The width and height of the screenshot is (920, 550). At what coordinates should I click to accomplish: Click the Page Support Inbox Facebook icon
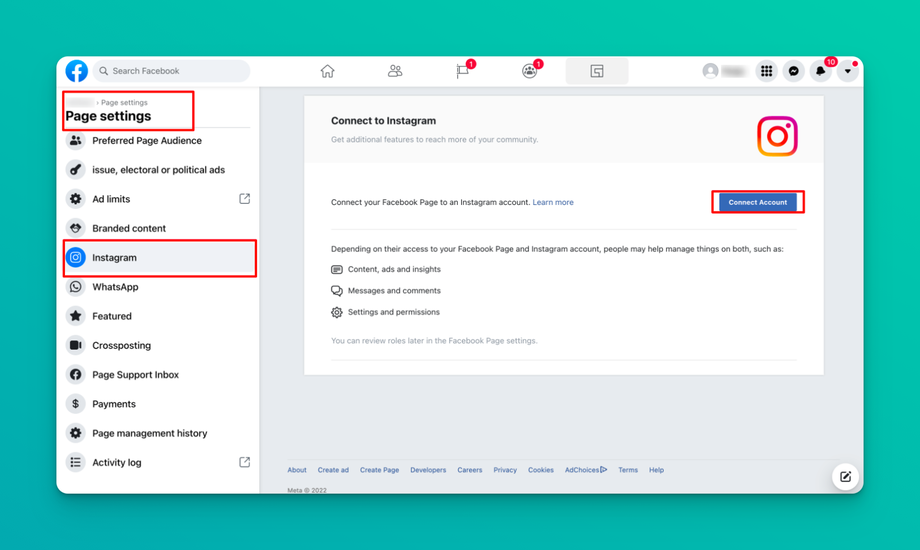76,374
